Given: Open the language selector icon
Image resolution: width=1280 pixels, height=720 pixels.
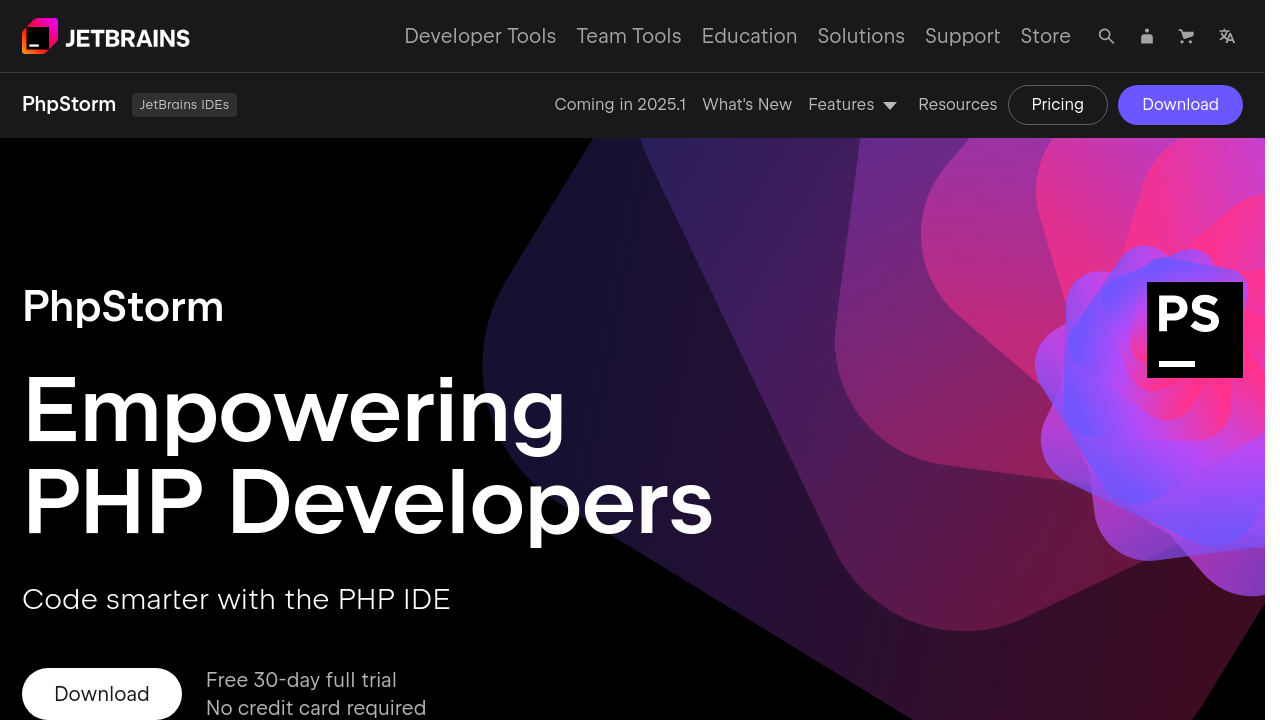Looking at the screenshot, I should coord(1227,36).
